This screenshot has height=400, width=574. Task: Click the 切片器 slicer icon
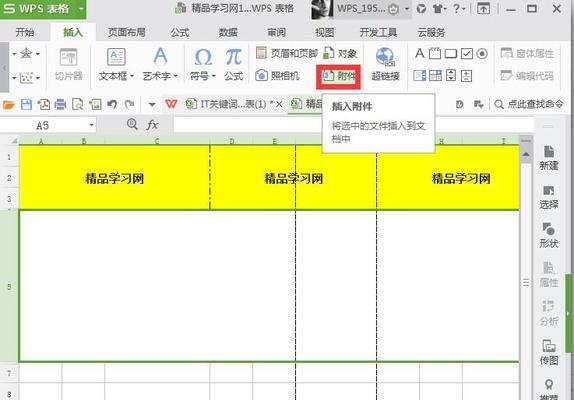point(68,57)
